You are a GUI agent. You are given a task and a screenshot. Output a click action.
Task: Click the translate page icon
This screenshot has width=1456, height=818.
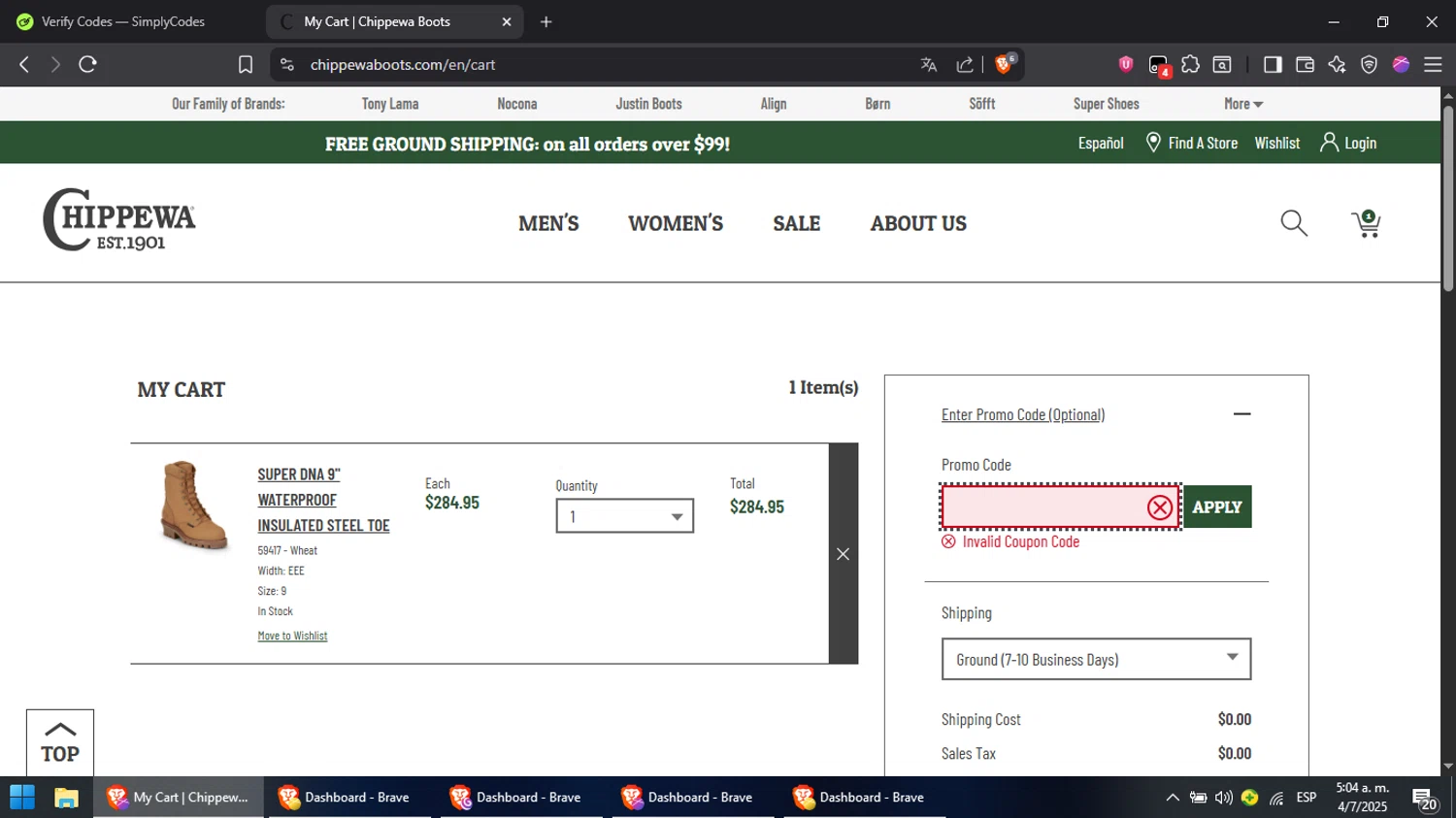click(x=929, y=64)
